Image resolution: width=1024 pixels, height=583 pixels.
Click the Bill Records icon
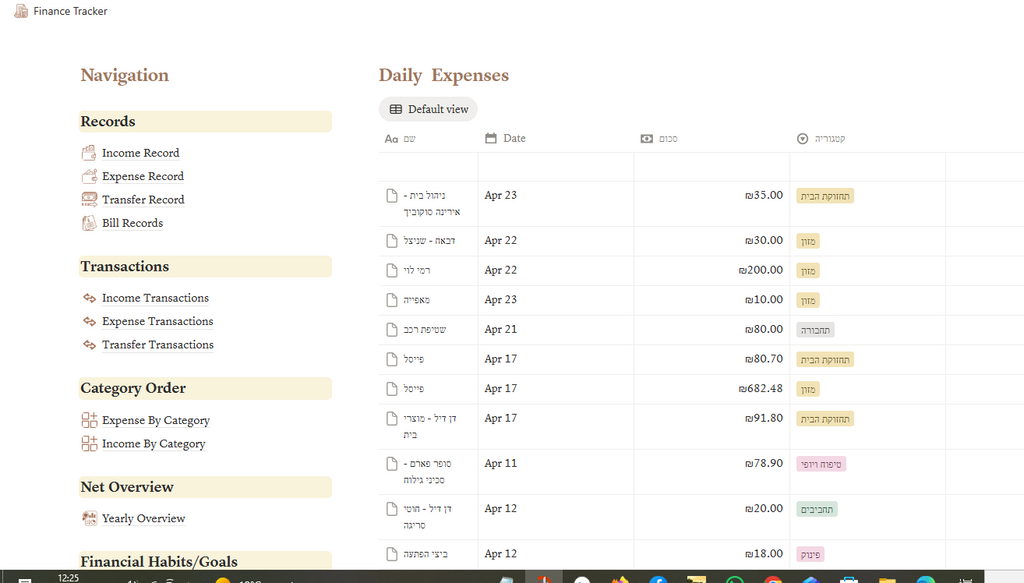click(89, 223)
